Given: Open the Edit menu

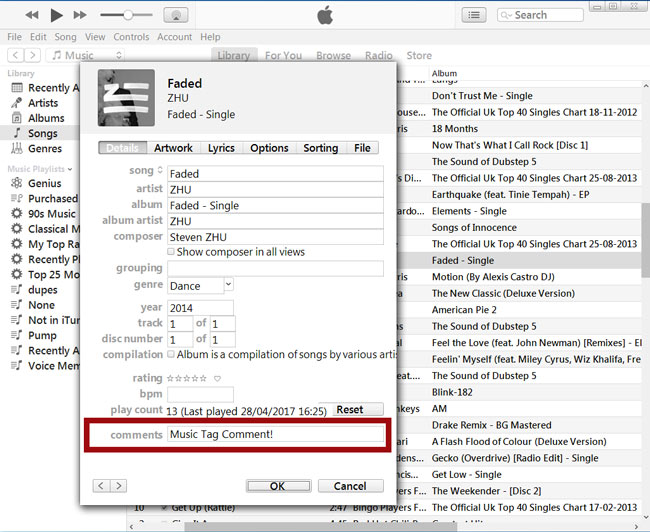Looking at the screenshot, I should point(38,37).
